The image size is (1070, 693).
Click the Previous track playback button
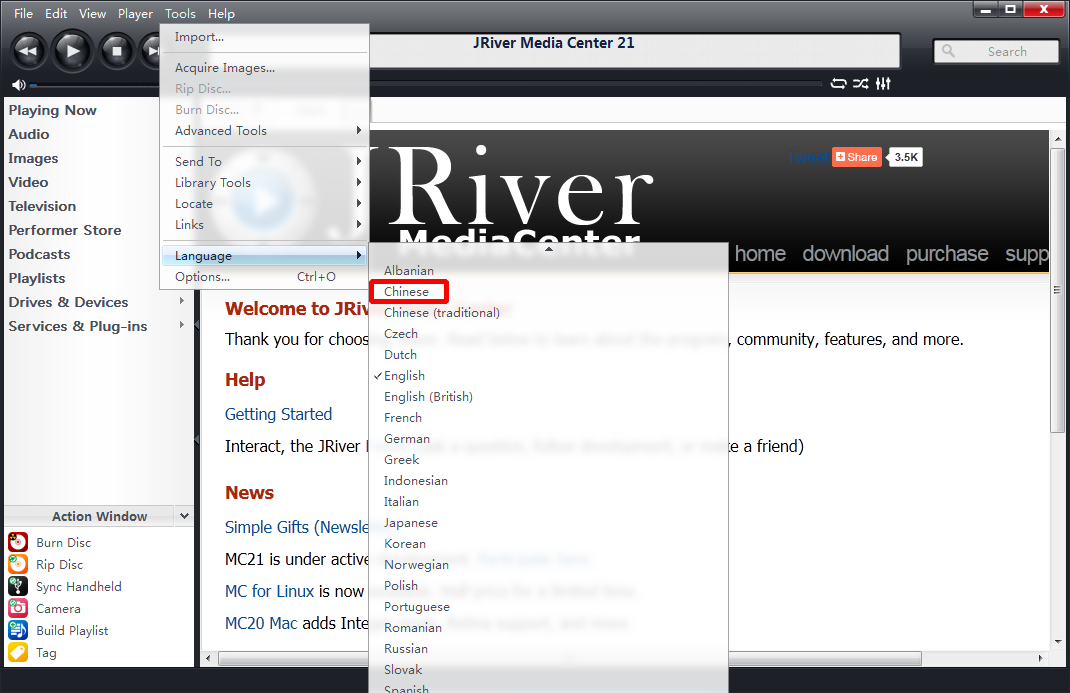coord(28,51)
